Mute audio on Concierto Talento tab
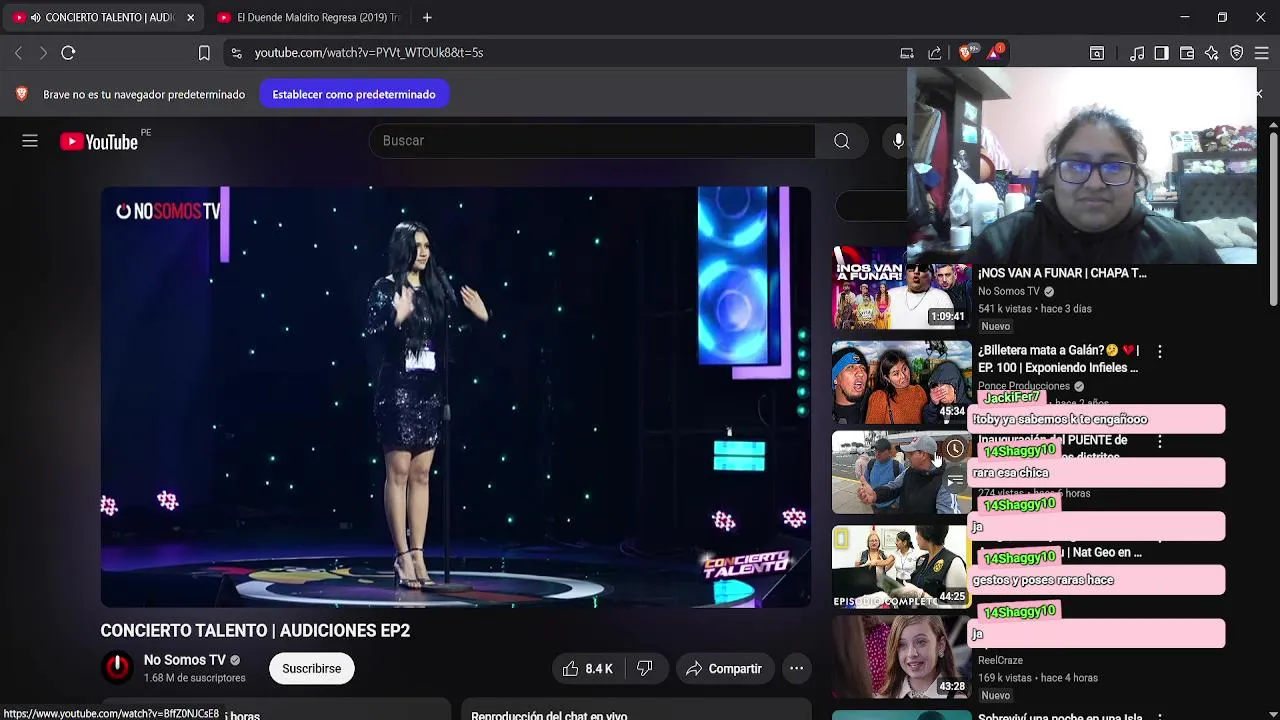 35,18
